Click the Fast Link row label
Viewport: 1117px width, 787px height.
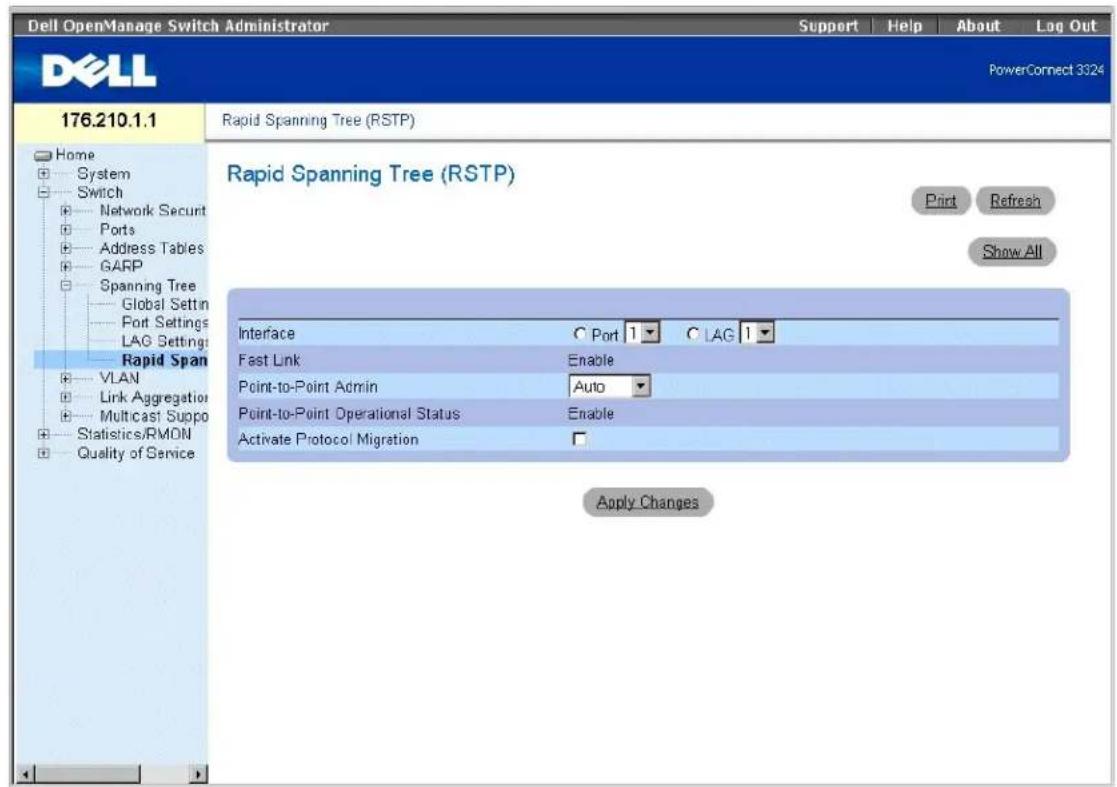[x=269, y=360]
